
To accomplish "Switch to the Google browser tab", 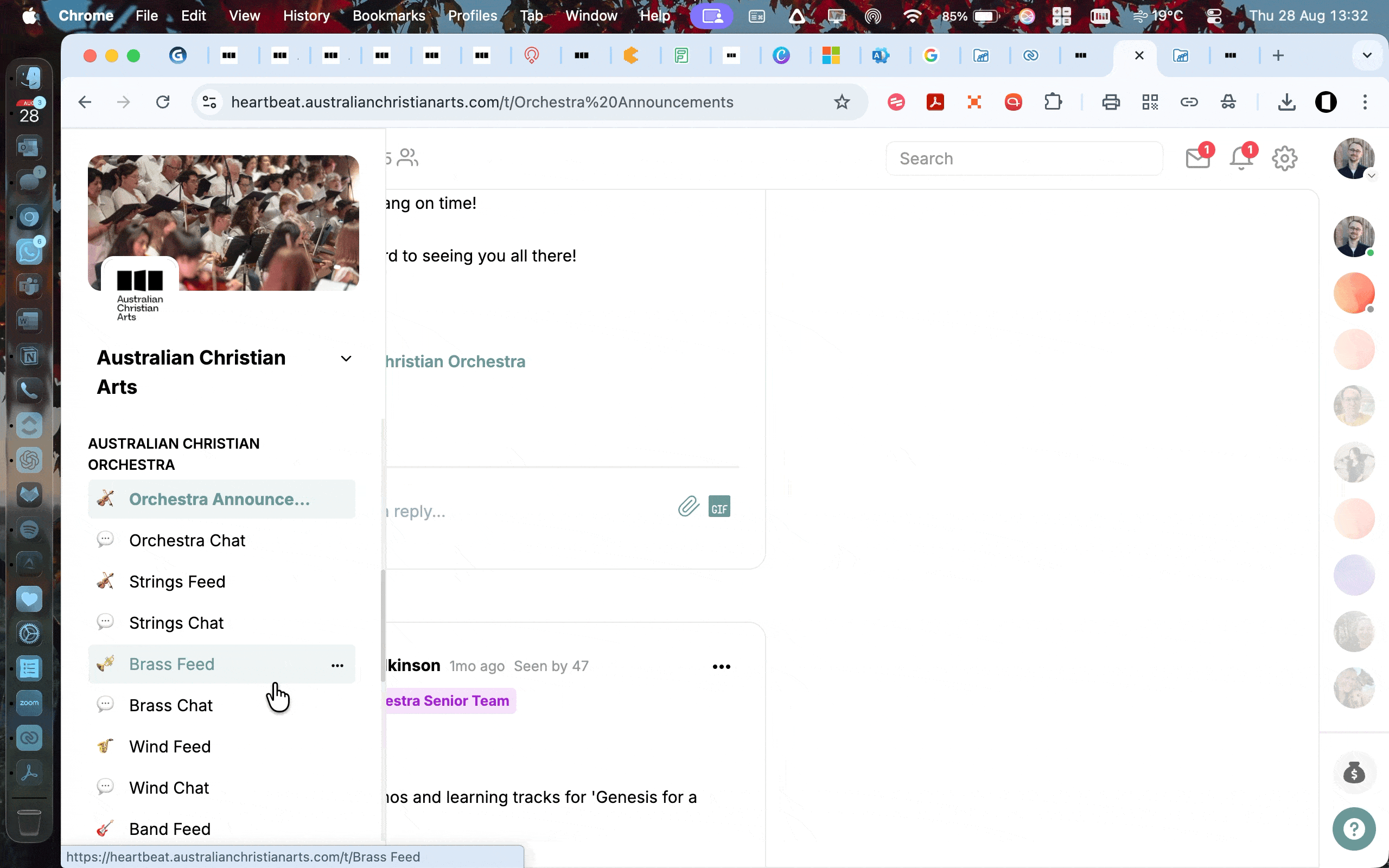I will [x=931, y=55].
